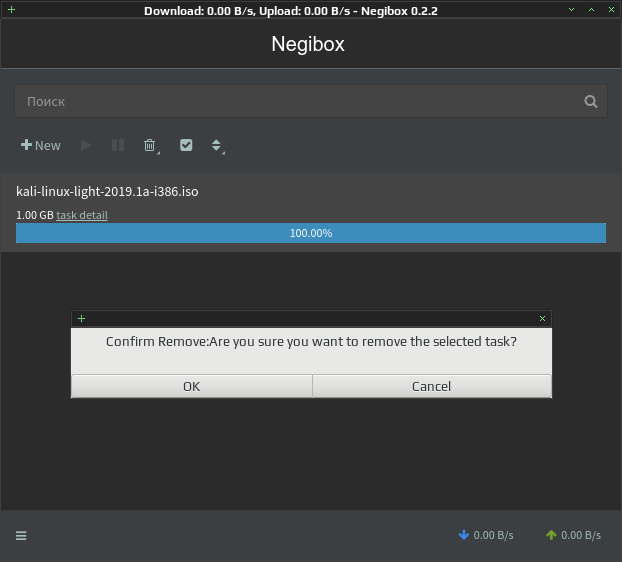The image size is (622, 562).
Task: Click the dialog's green plus icon
Action: coord(81,318)
